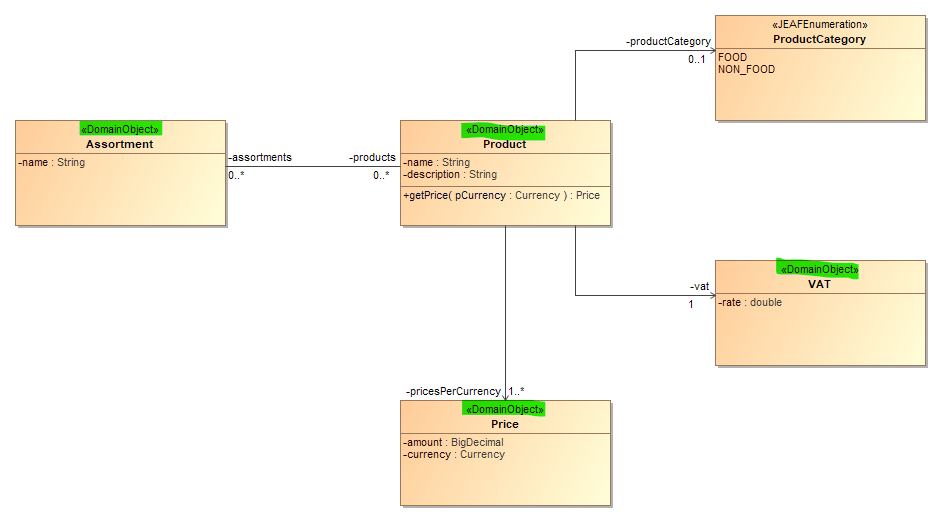Click the -vat association role label
The image size is (940, 520).
(699, 287)
